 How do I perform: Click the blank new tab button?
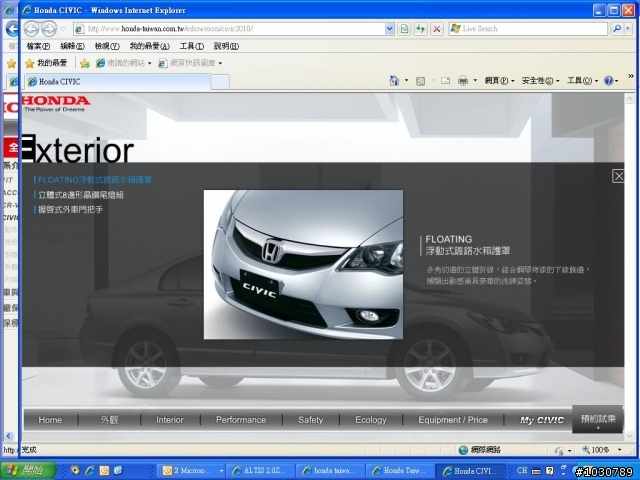click(x=220, y=82)
